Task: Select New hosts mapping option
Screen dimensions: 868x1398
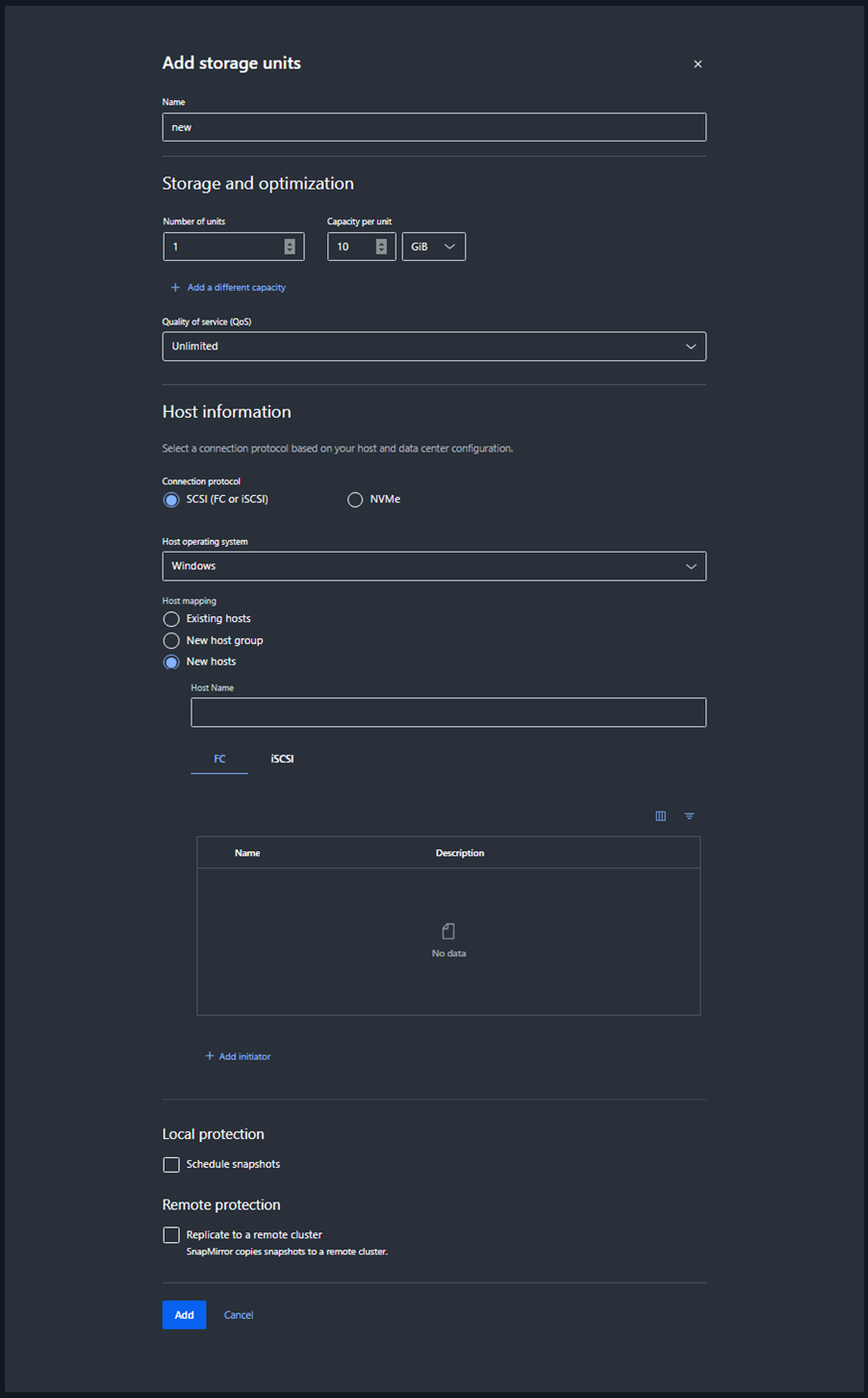Action: [171, 662]
